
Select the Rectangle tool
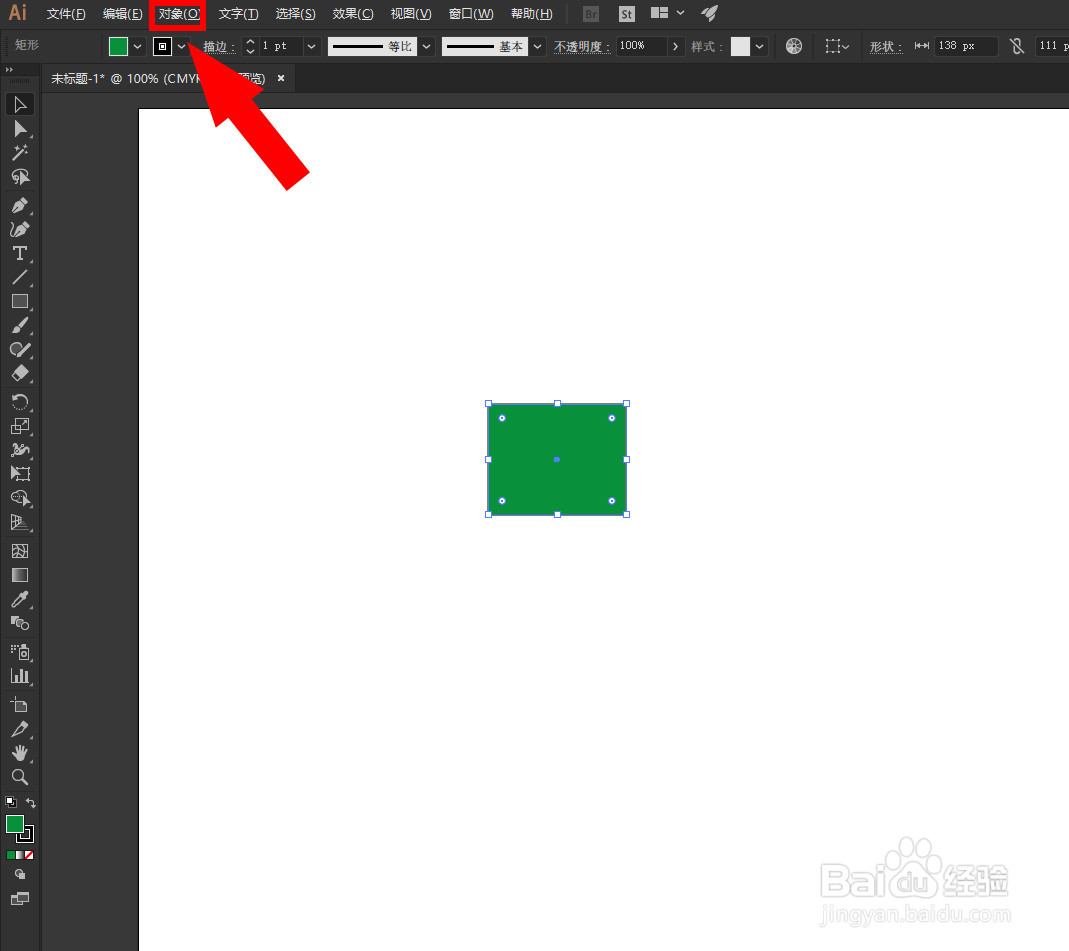coord(20,301)
